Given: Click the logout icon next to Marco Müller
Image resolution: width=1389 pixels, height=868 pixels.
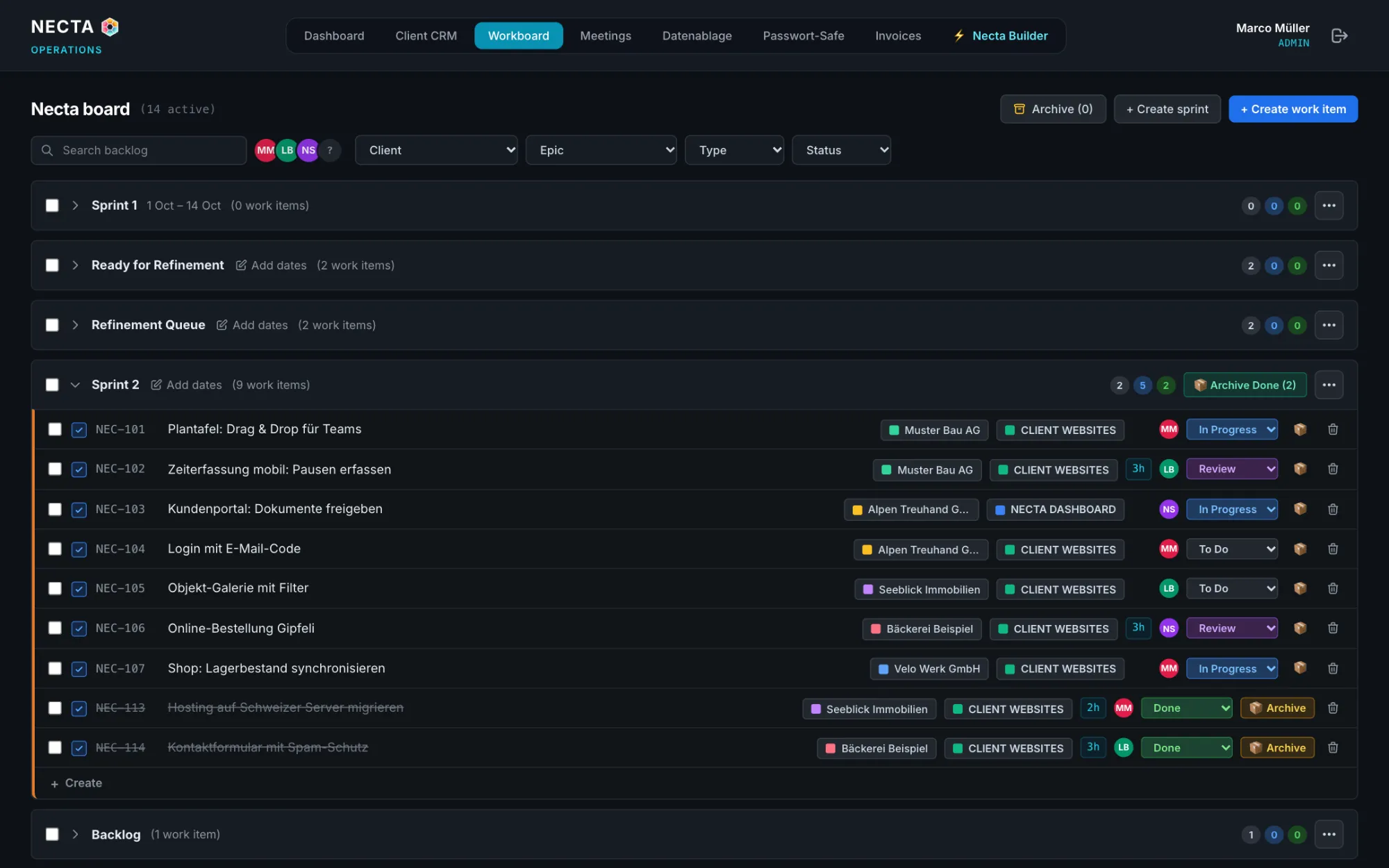Looking at the screenshot, I should (x=1339, y=35).
